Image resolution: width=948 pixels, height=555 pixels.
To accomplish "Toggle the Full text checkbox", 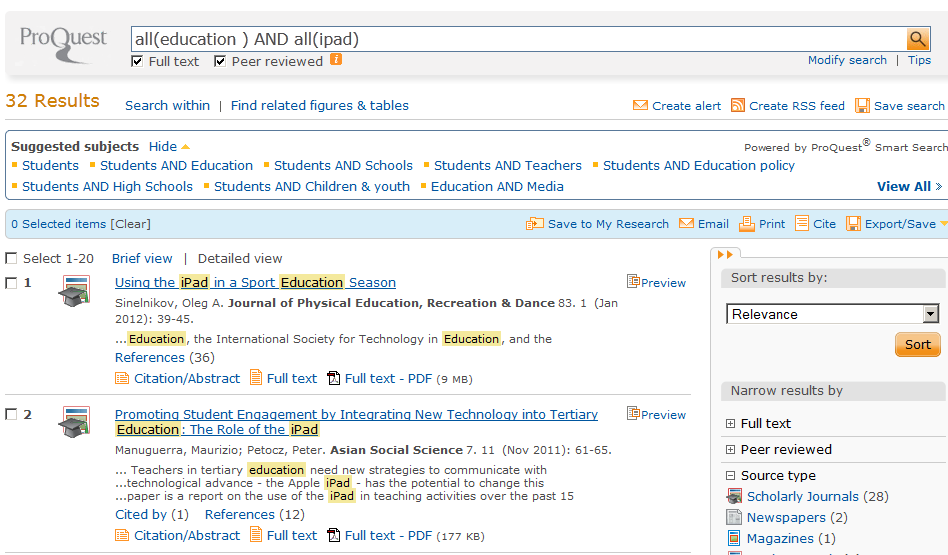I will click(x=137, y=61).
